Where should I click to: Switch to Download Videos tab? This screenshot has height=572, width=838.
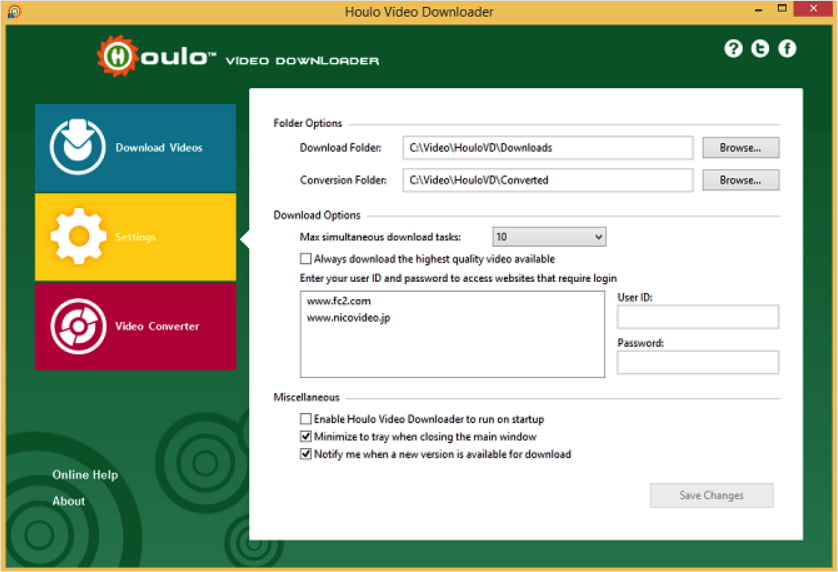click(135, 148)
